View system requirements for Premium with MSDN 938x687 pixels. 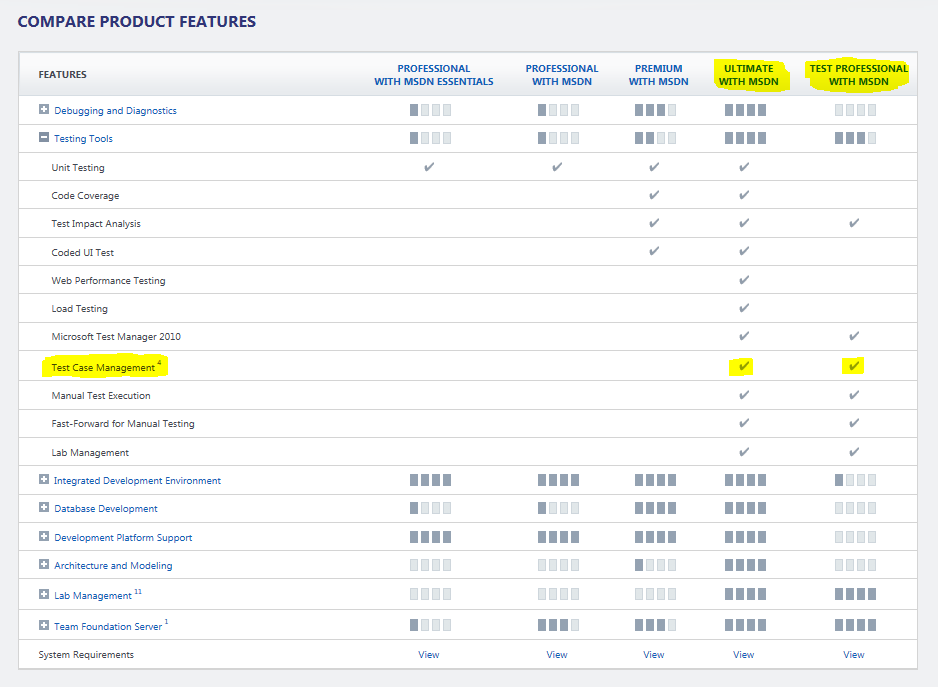(653, 655)
